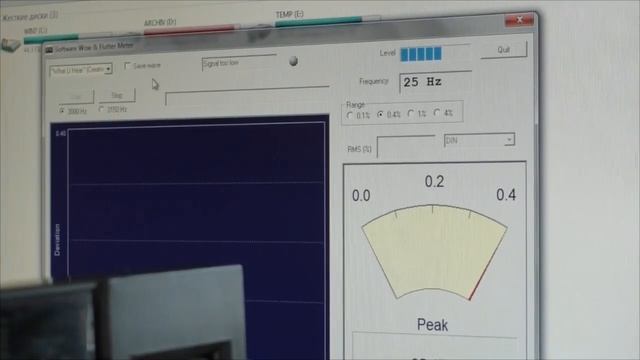Set Range to 0.4%

[x=380, y=115]
